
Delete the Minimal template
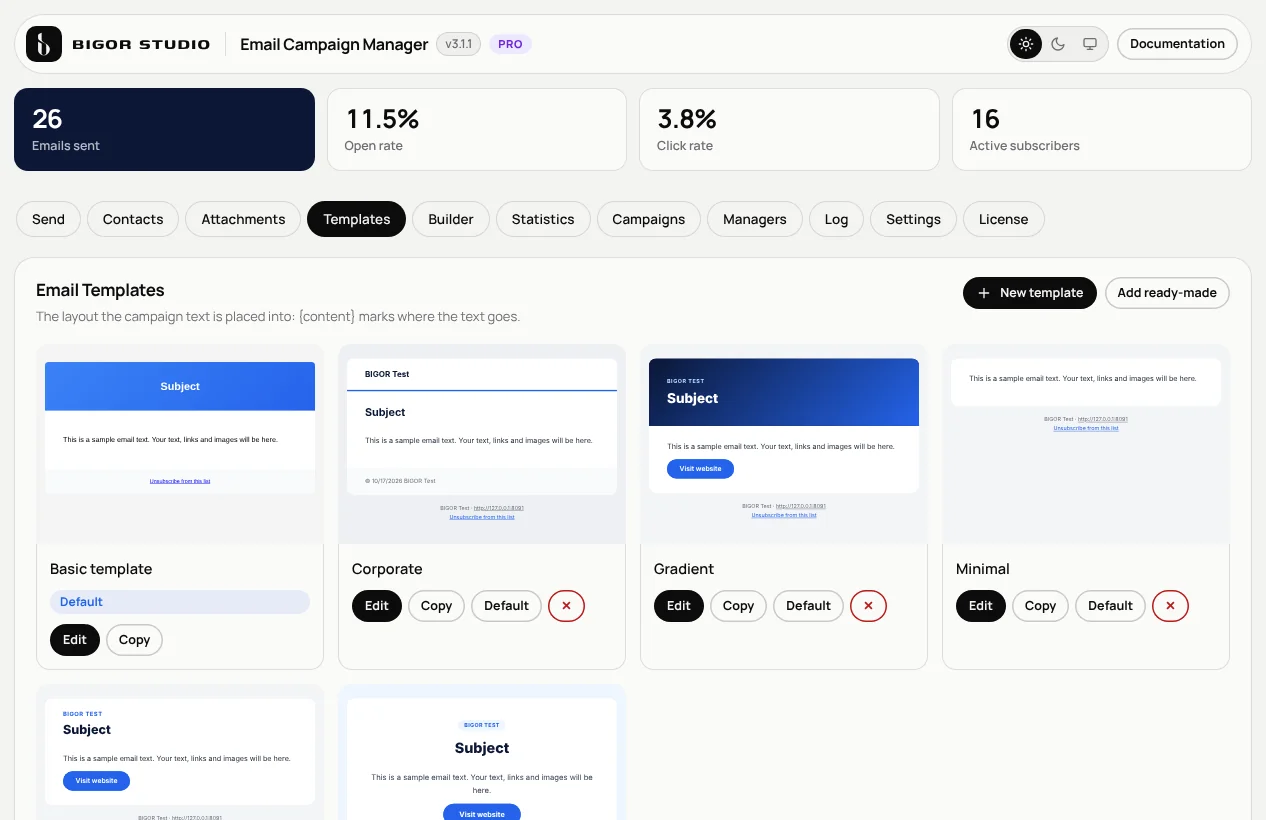tap(1170, 606)
